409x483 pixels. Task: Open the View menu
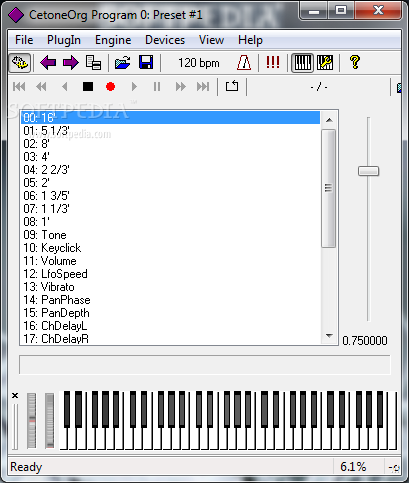211,40
